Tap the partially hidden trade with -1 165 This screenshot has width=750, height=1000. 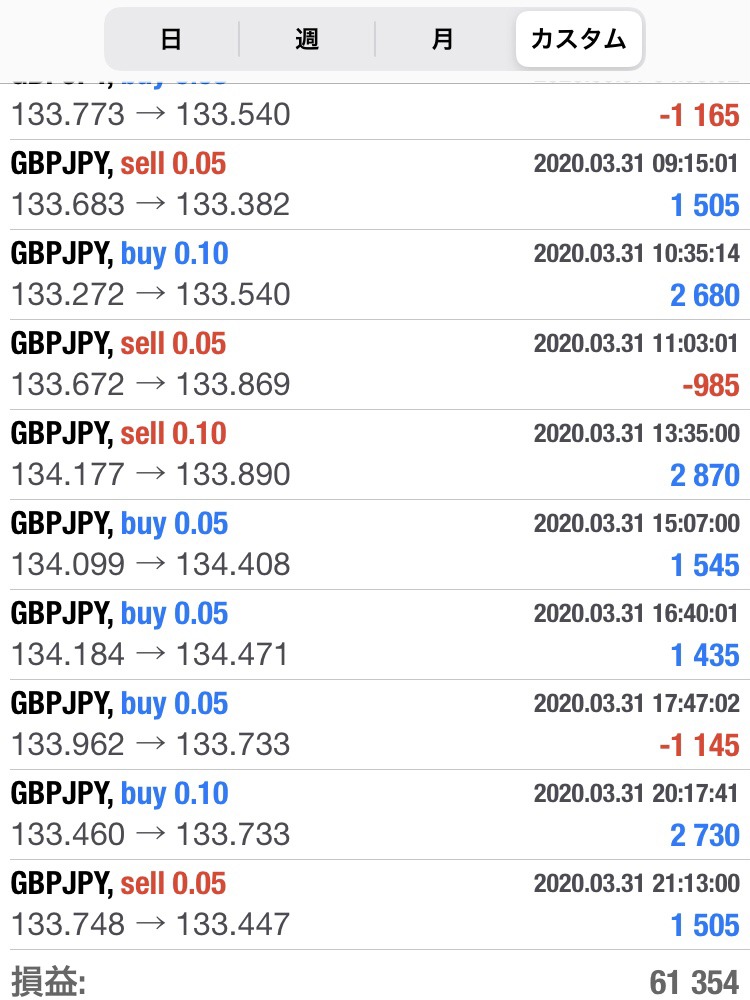(x=375, y=112)
